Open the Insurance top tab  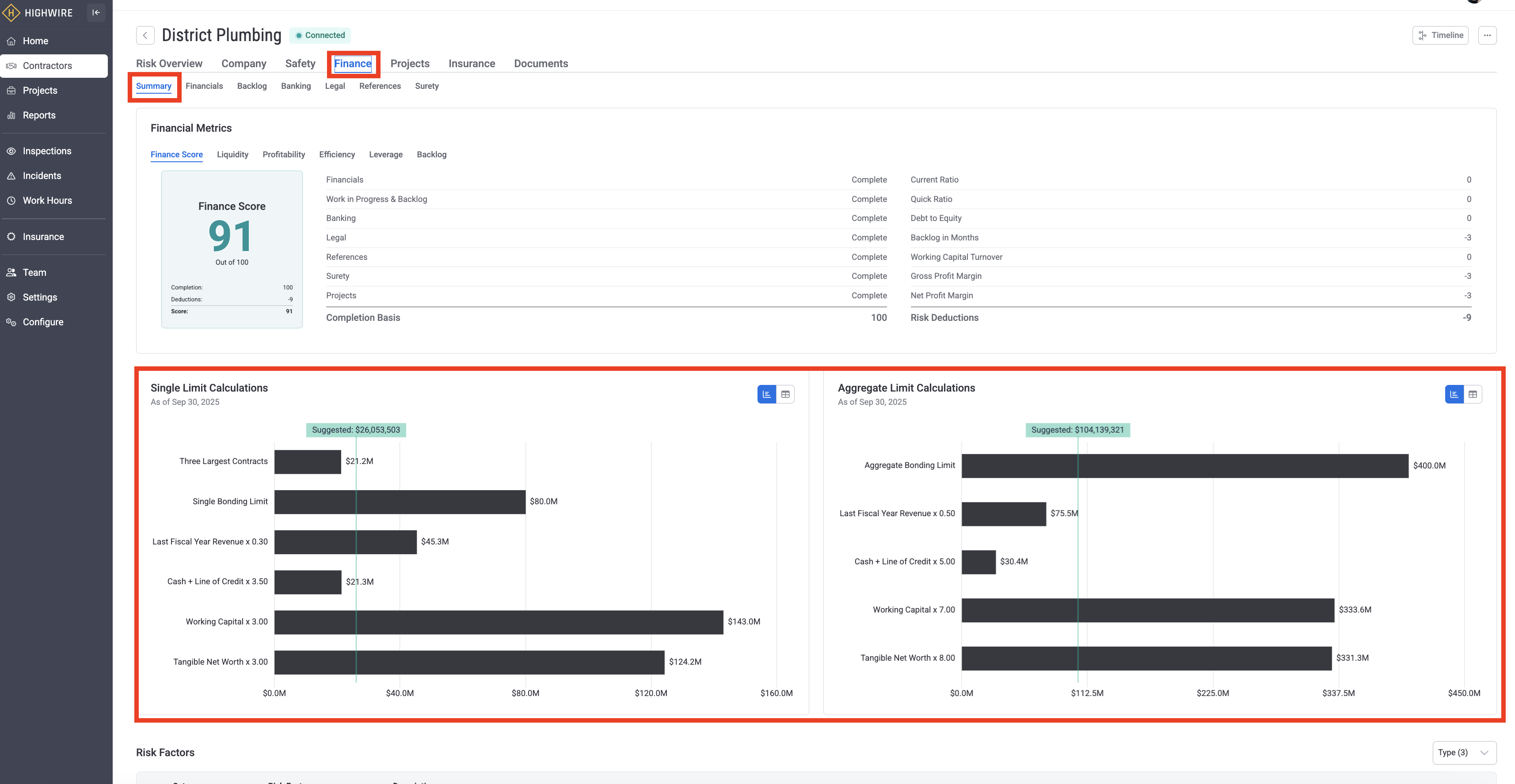tap(471, 64)
